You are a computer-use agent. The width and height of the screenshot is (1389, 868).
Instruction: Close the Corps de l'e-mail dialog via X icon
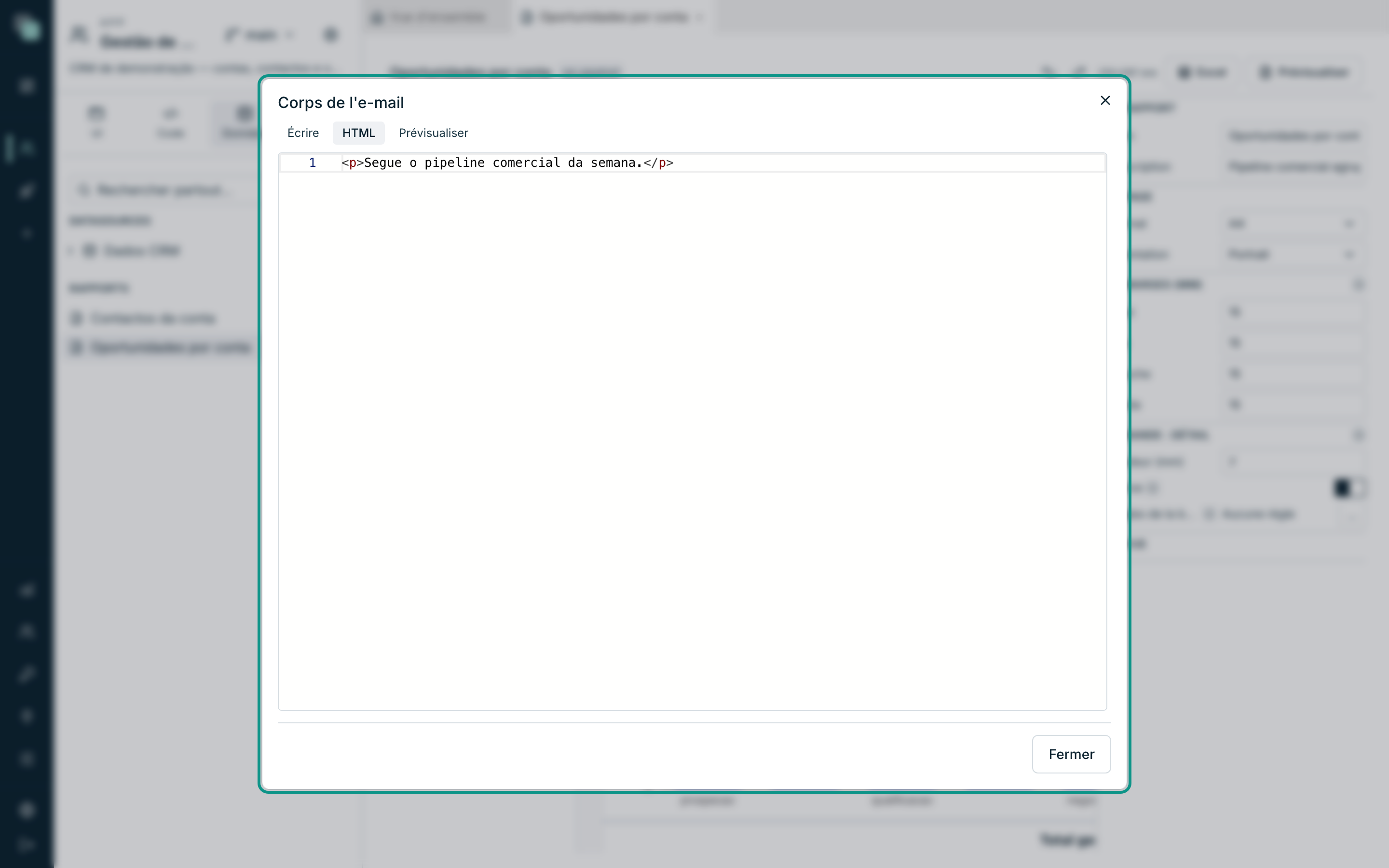pyautogui.click(x=1105, y=100)
